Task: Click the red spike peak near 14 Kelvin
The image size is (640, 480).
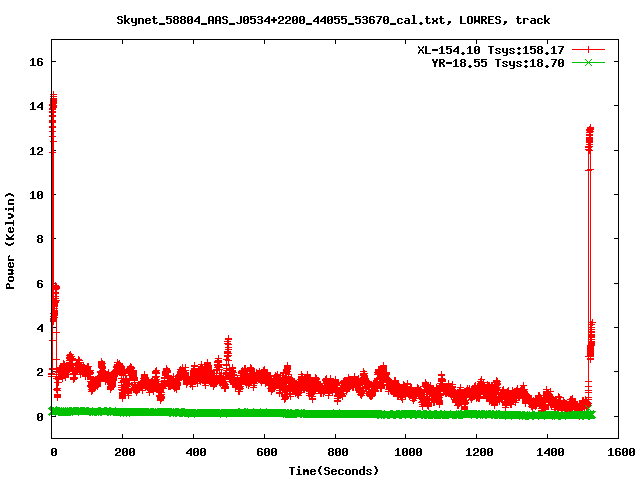Action: (x=53, y=102)
